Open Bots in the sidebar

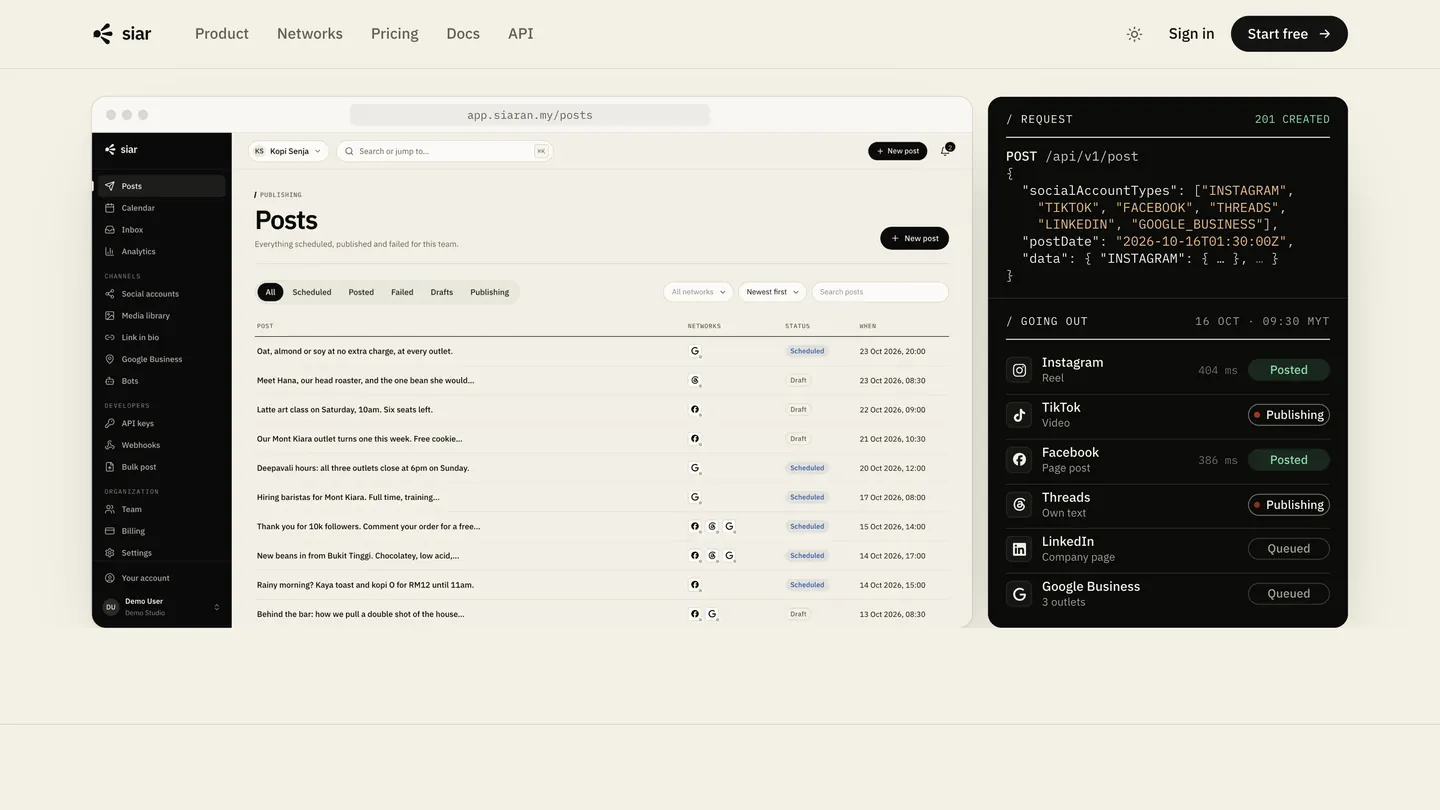pyautogui.click(x=161, y=381)
